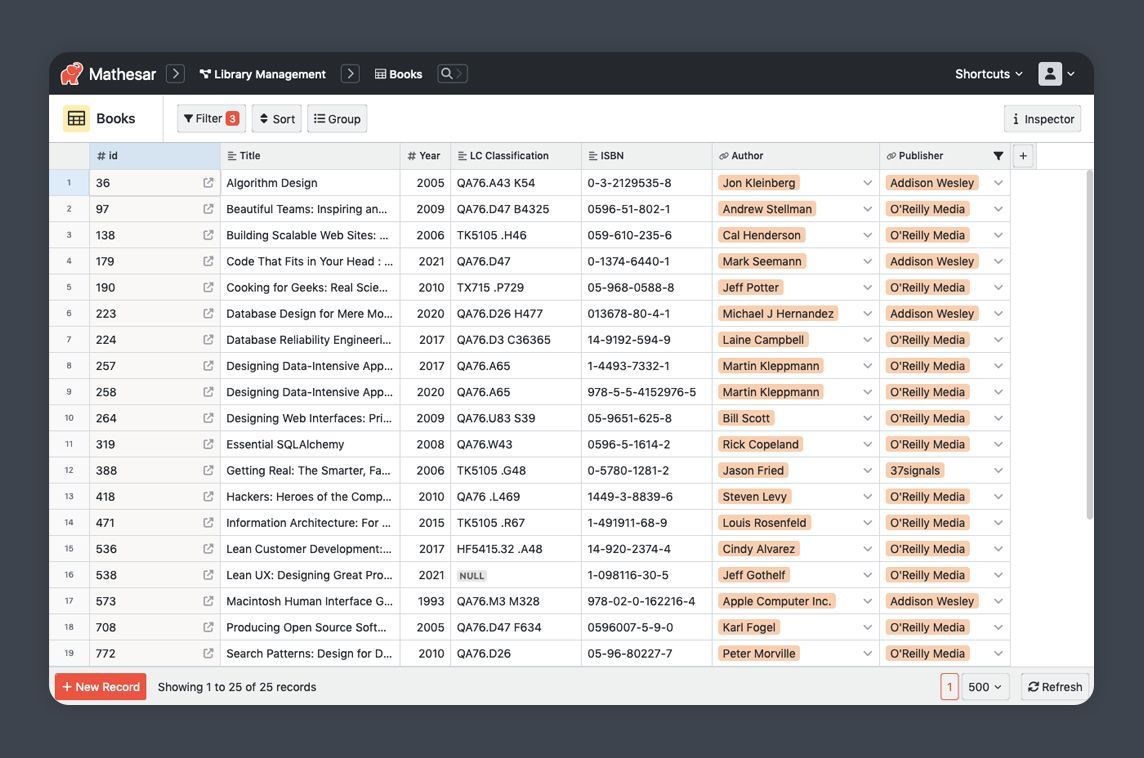Image resolution: width=1144 pixels, height=758 pixels.
Task: Open record 772 via its expand icon
Action: [209, 654]
